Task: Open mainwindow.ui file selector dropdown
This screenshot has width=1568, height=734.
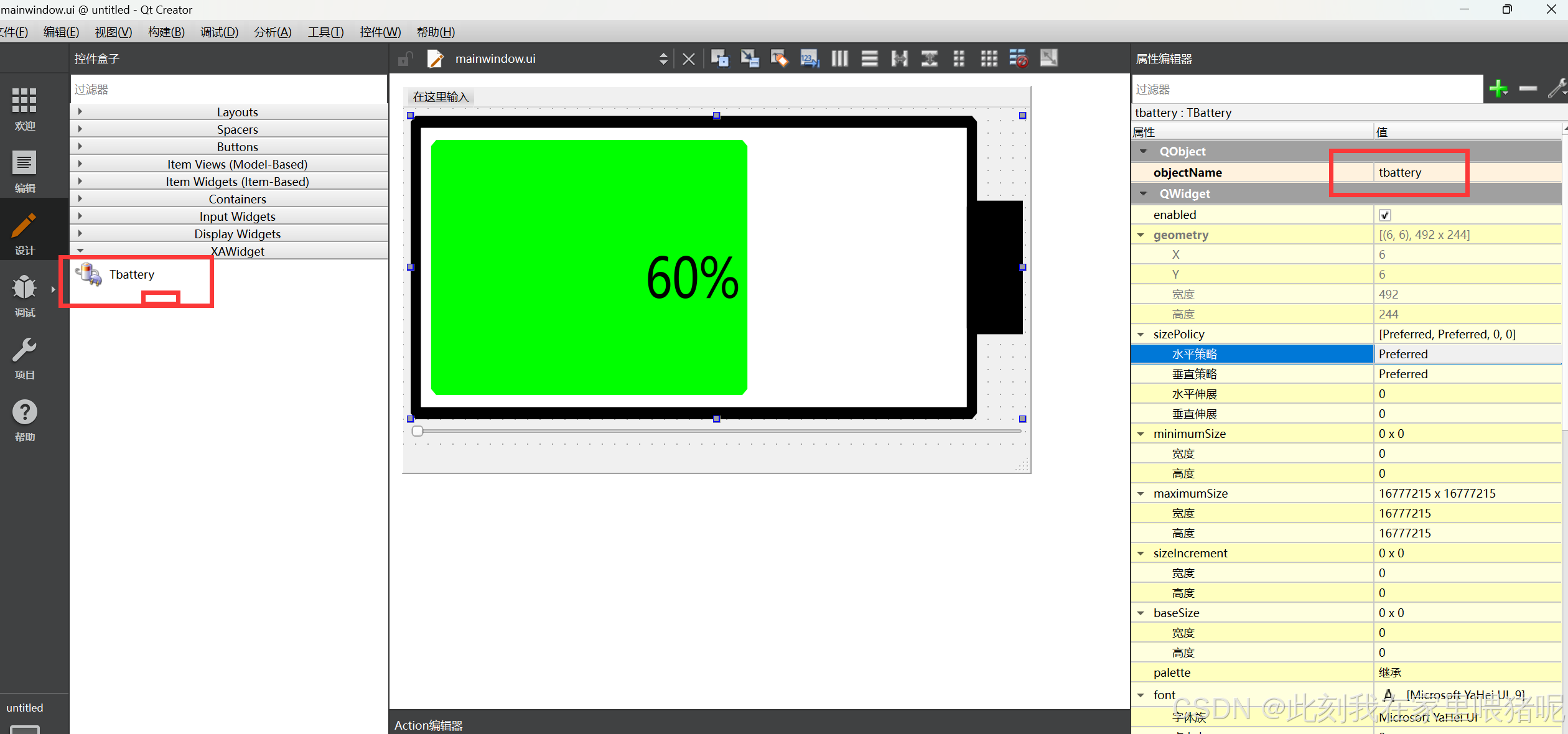Action: tap(663, 58)
